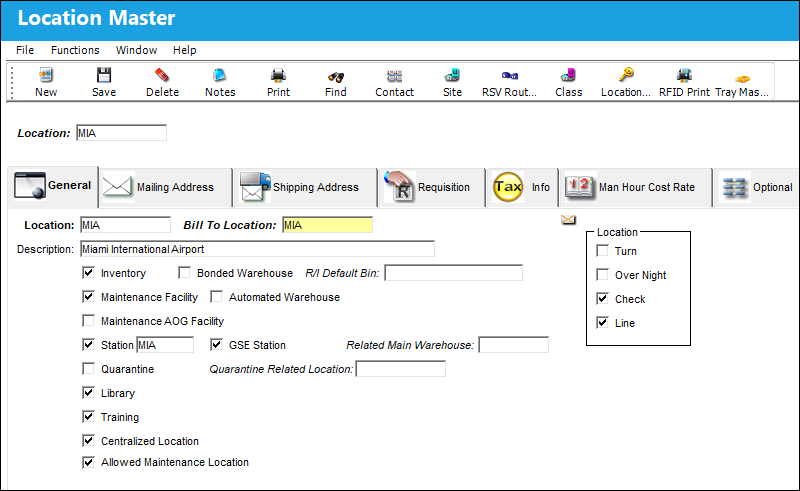Check the Maintenance AOG Facility box
The height and width of the screenshot is (491, 800).
click(x=88, y=321)
